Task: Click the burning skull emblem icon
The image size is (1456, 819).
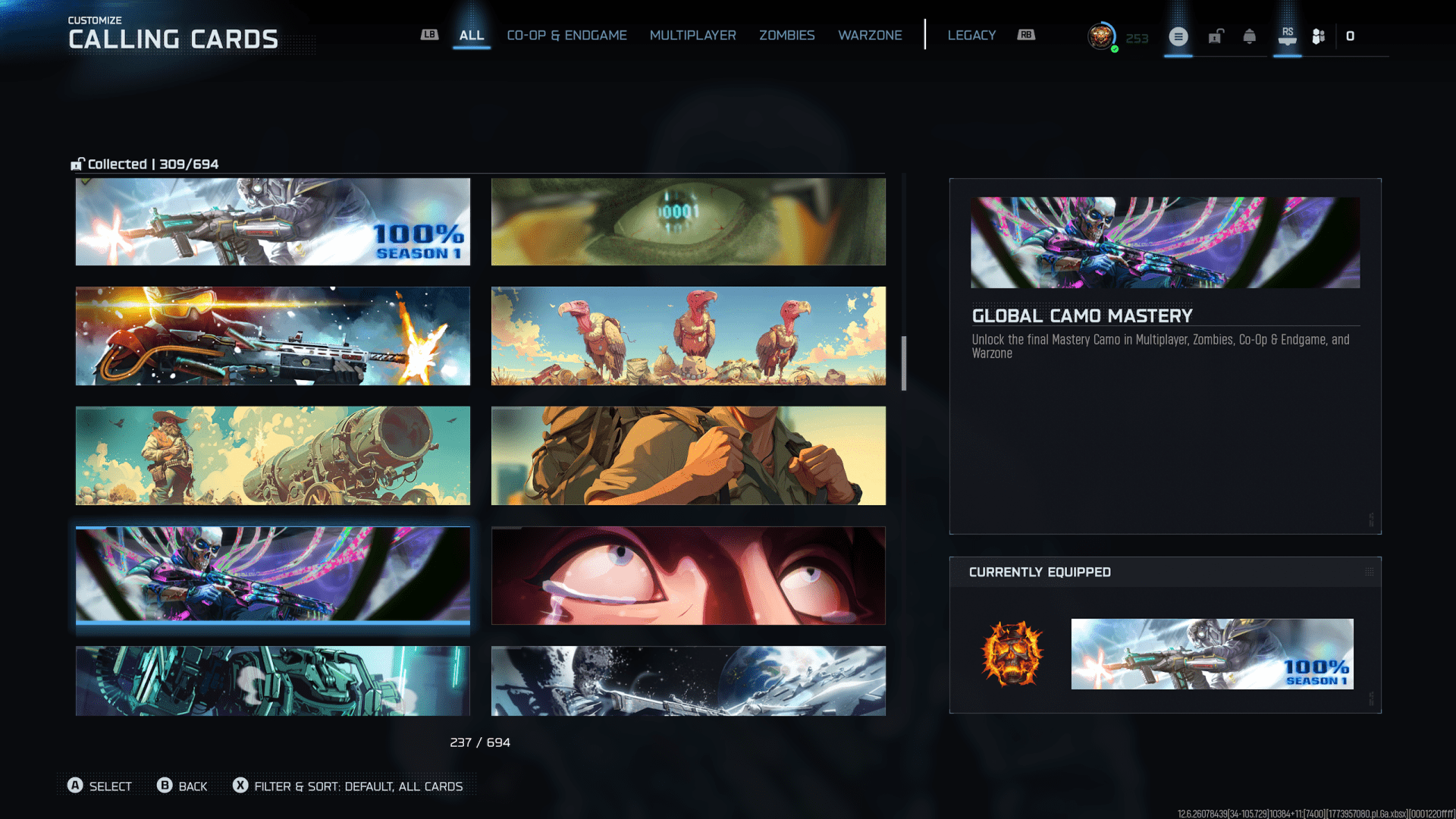Action: [1012, 654]
